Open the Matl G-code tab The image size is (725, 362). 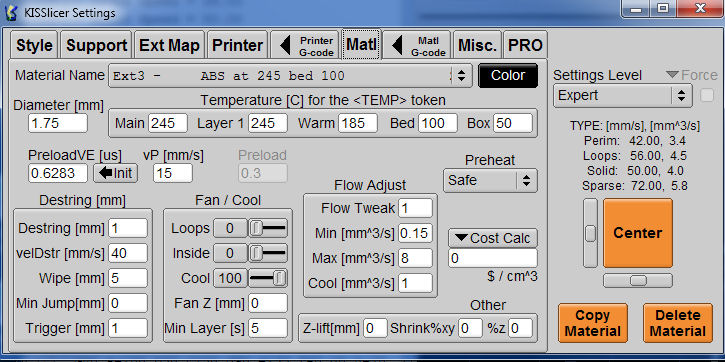[417, 45]
